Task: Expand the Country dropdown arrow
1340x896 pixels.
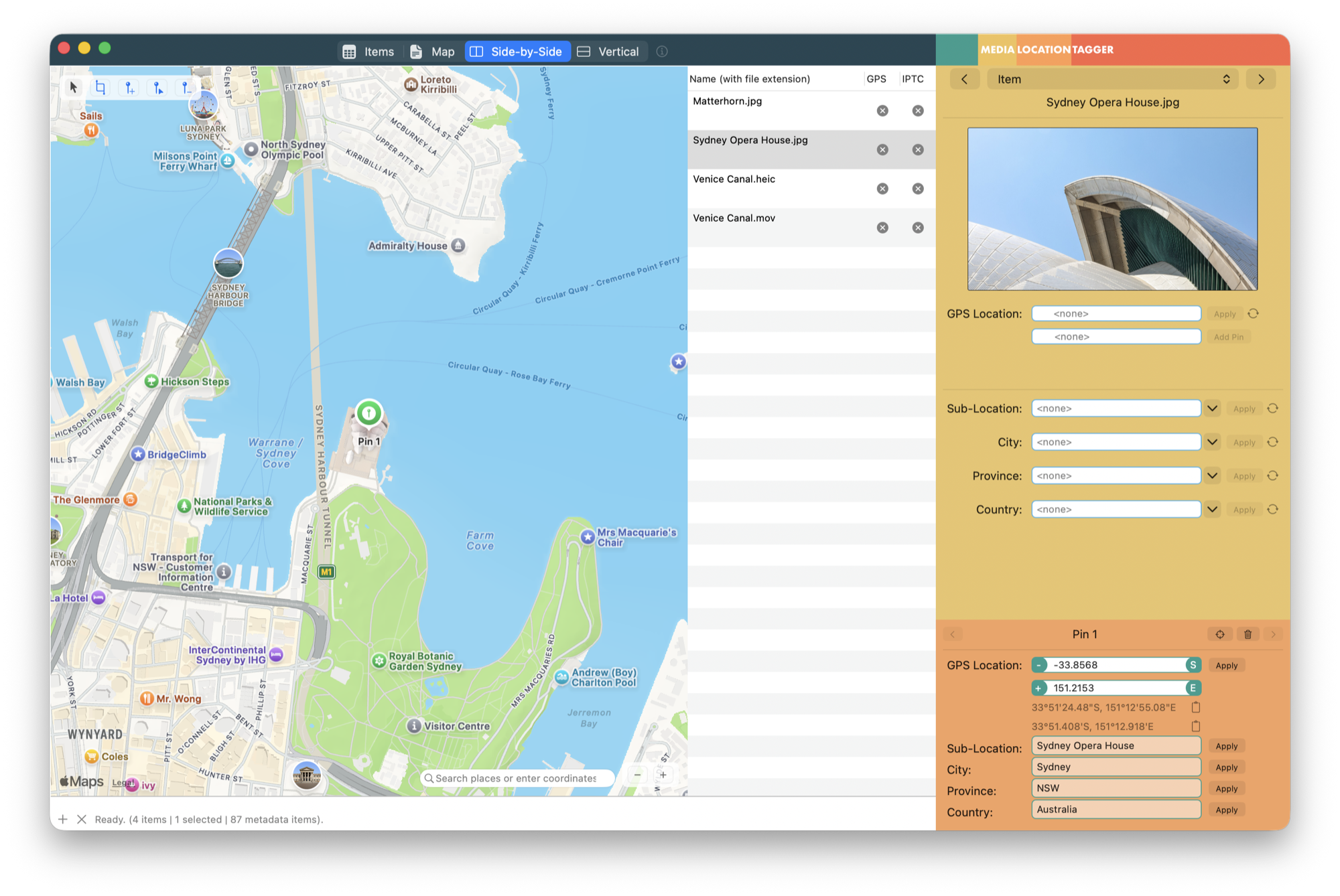Action: point(1212,510)
